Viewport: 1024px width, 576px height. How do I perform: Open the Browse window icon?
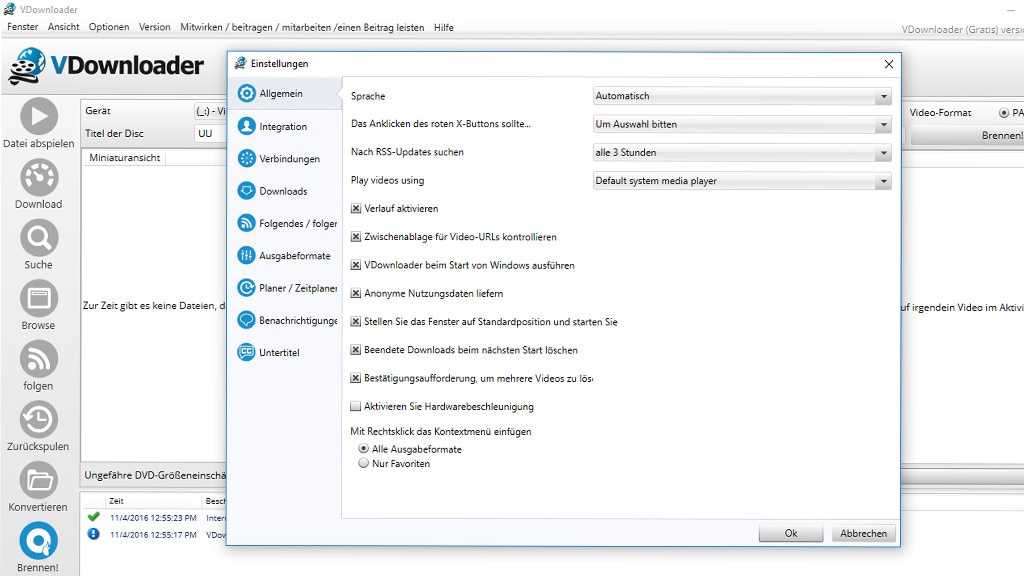tap(39, 298)
